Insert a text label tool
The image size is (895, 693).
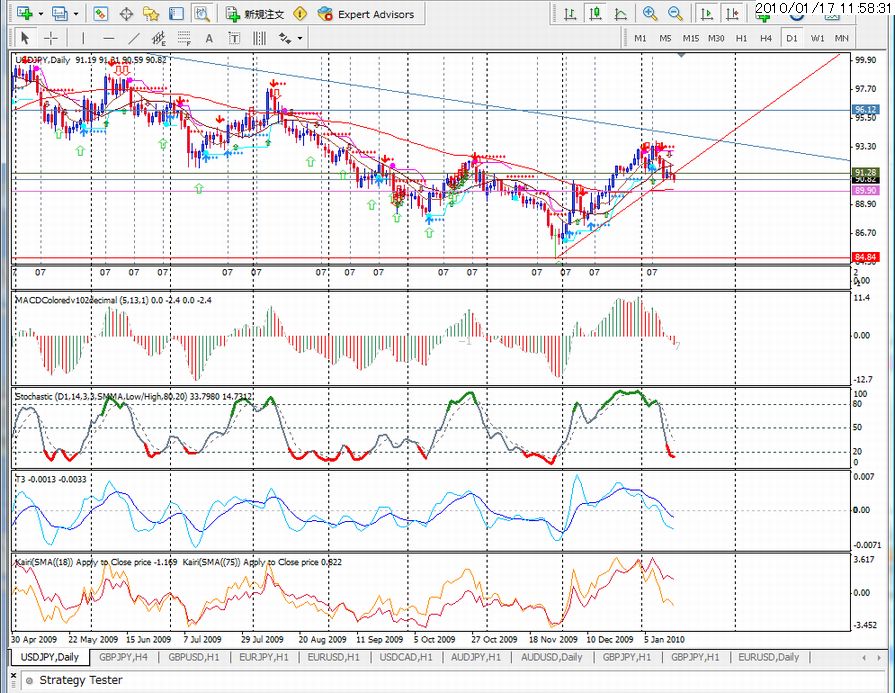click(236, 38)
